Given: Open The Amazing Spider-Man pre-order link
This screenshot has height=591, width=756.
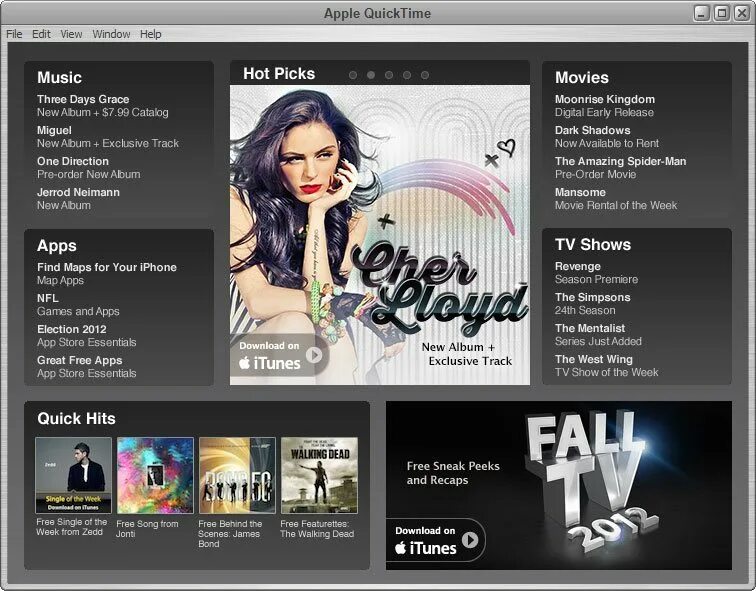Looking at the screenshot, I should coord(621,168).
